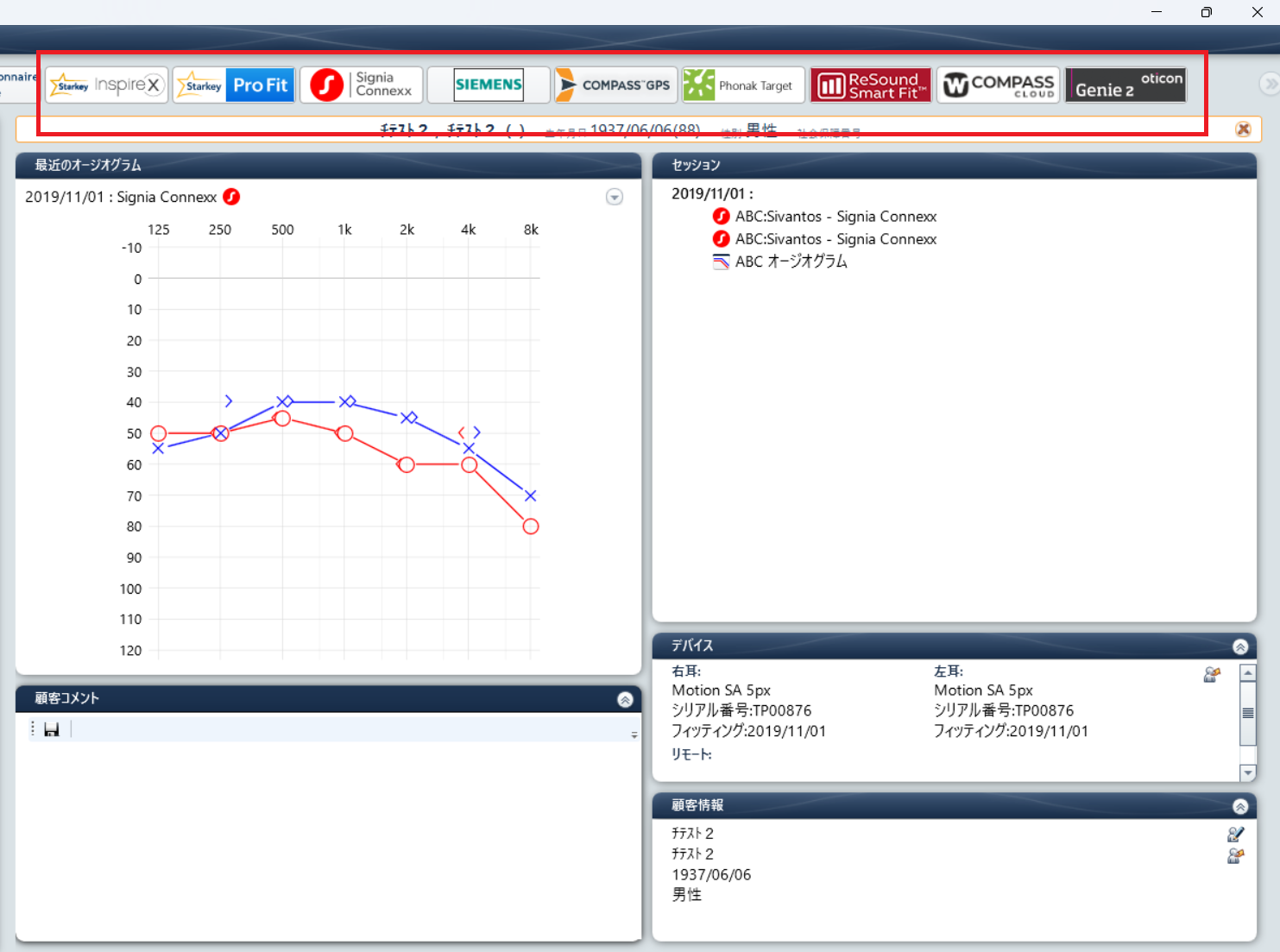Collapse the 顧客情報 panel
The height and width of the screenshot is (952, 1280).
pos(1240,806)
